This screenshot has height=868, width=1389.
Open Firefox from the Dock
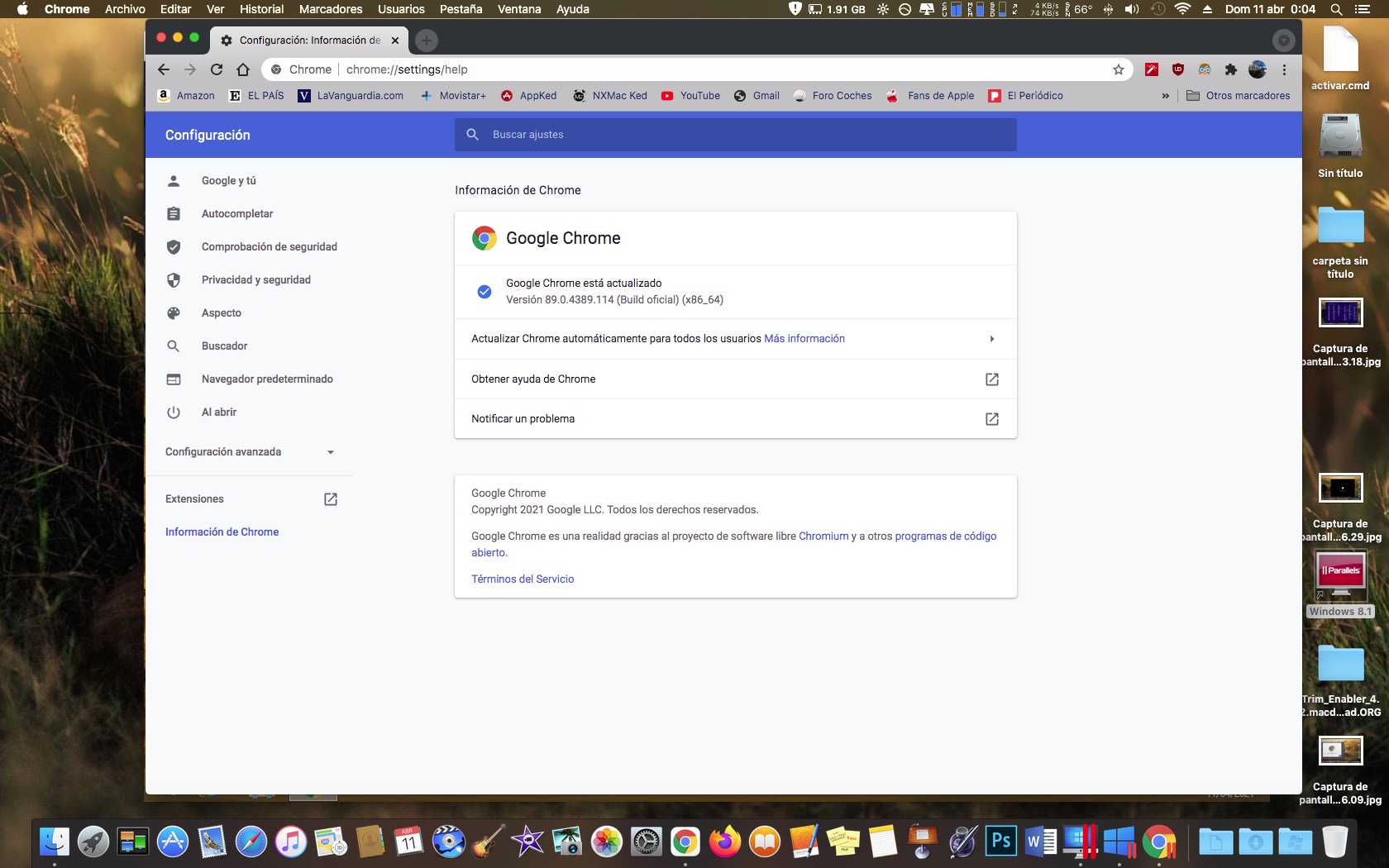click(x=725, y=842)
